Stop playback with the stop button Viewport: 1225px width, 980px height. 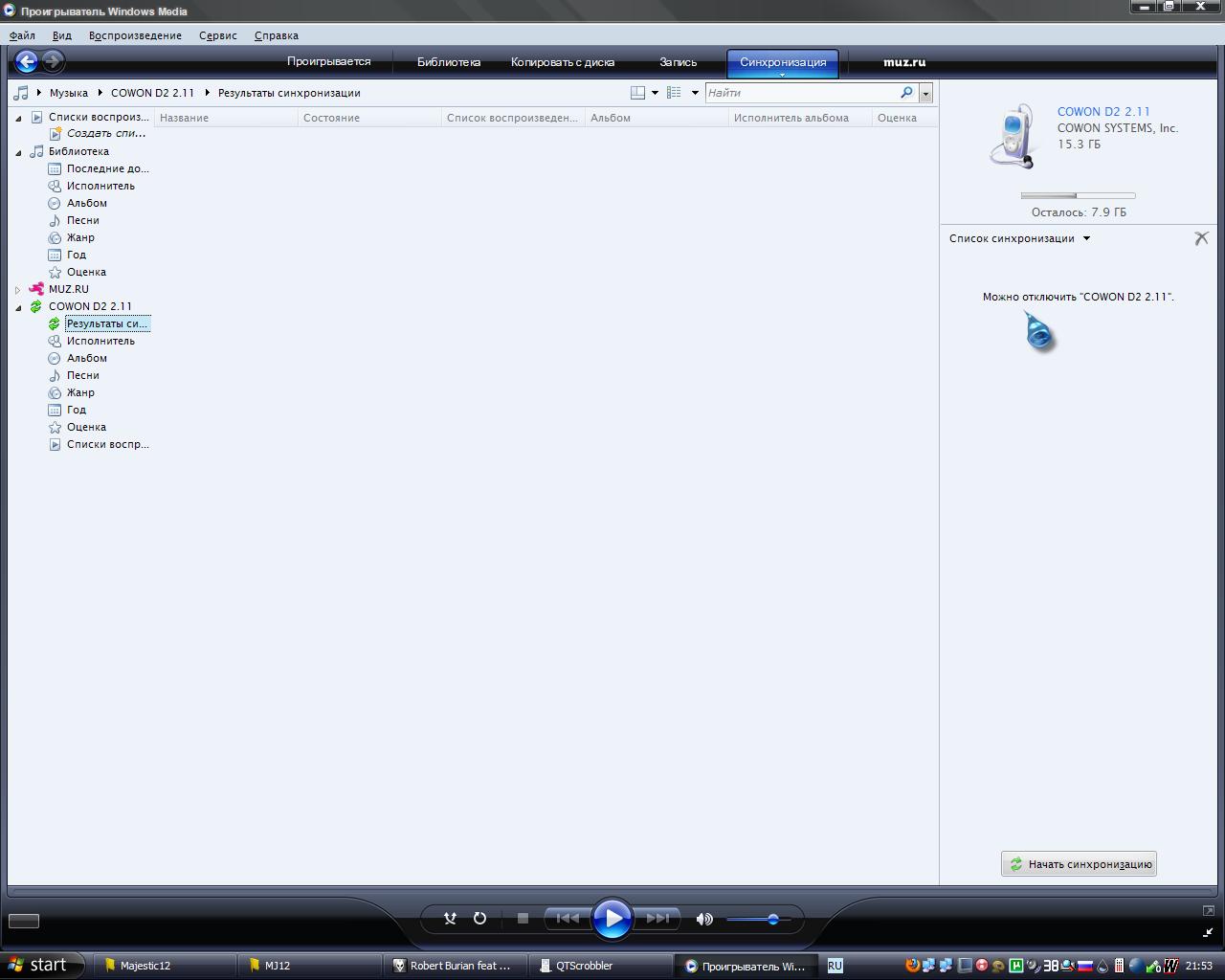point(523,919)
